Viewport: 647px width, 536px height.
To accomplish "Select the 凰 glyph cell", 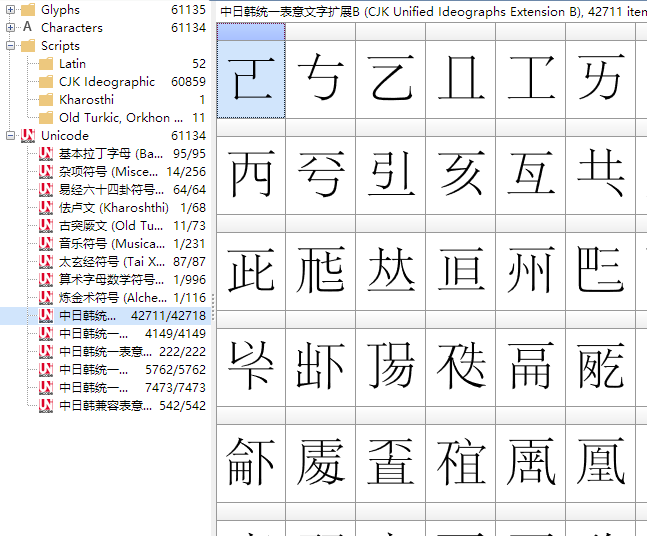I will [601, 460].
